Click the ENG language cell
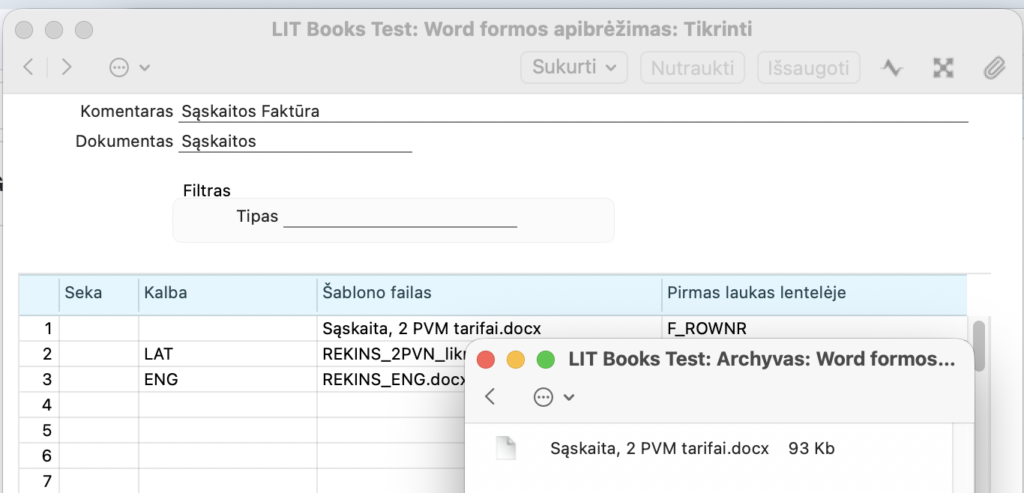Image resolution: width=1024 pixels, height=493 pixels. point(228,380)
